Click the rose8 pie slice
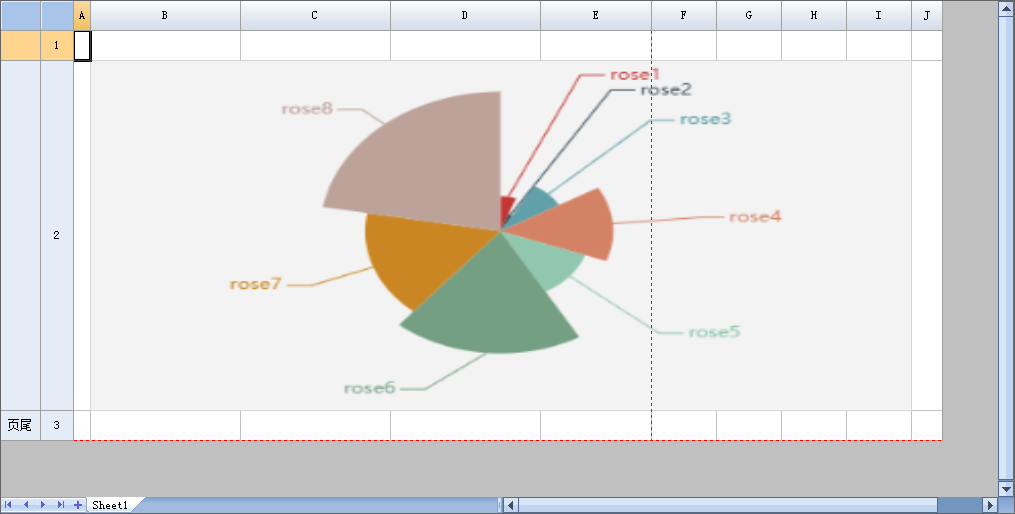The width and height of the screenshot is (1015, 514). 420,160
